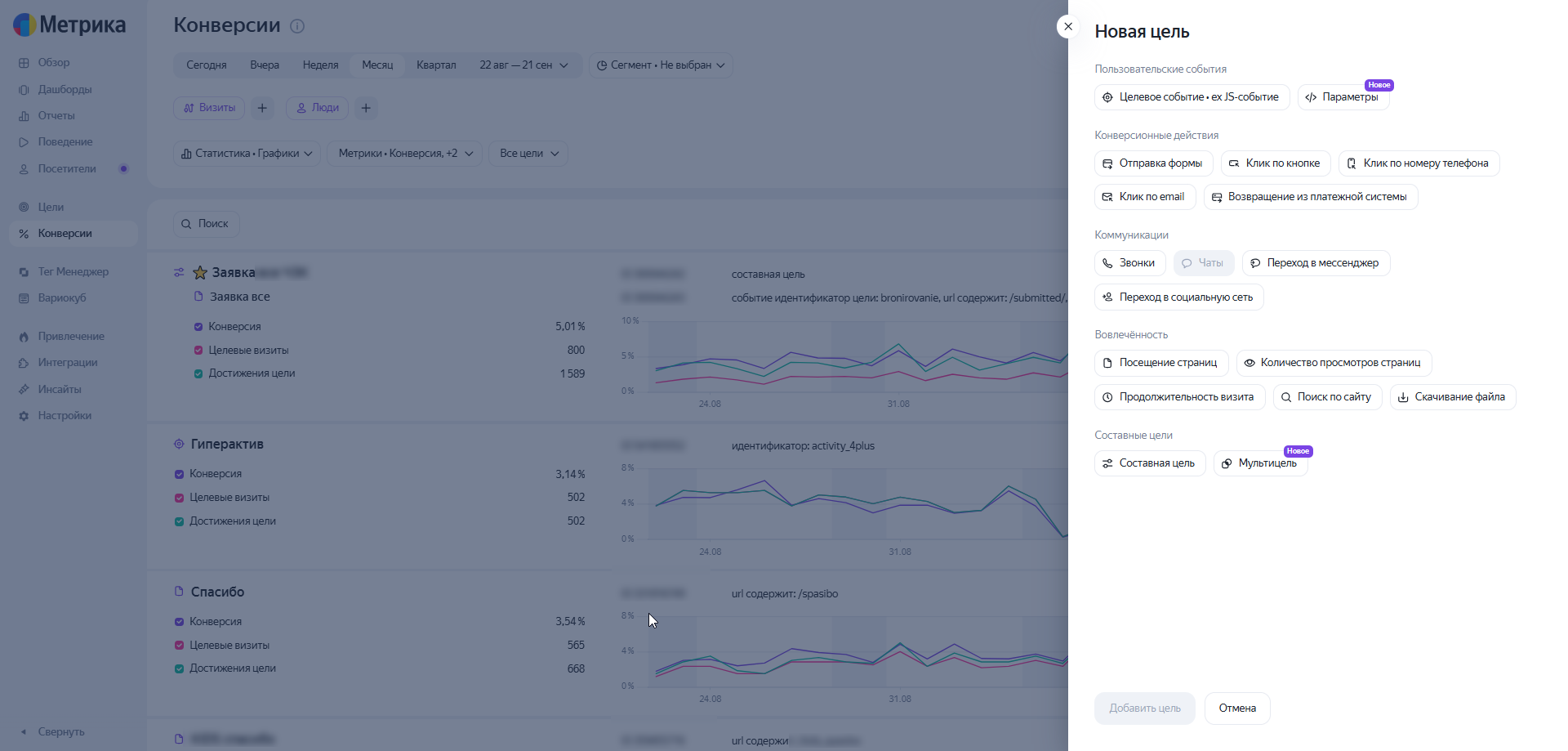The width and height of the screenshot is (1568, 751).
Task: Choose Клик по кнопке goal
Action: (x=1275, y=163)
